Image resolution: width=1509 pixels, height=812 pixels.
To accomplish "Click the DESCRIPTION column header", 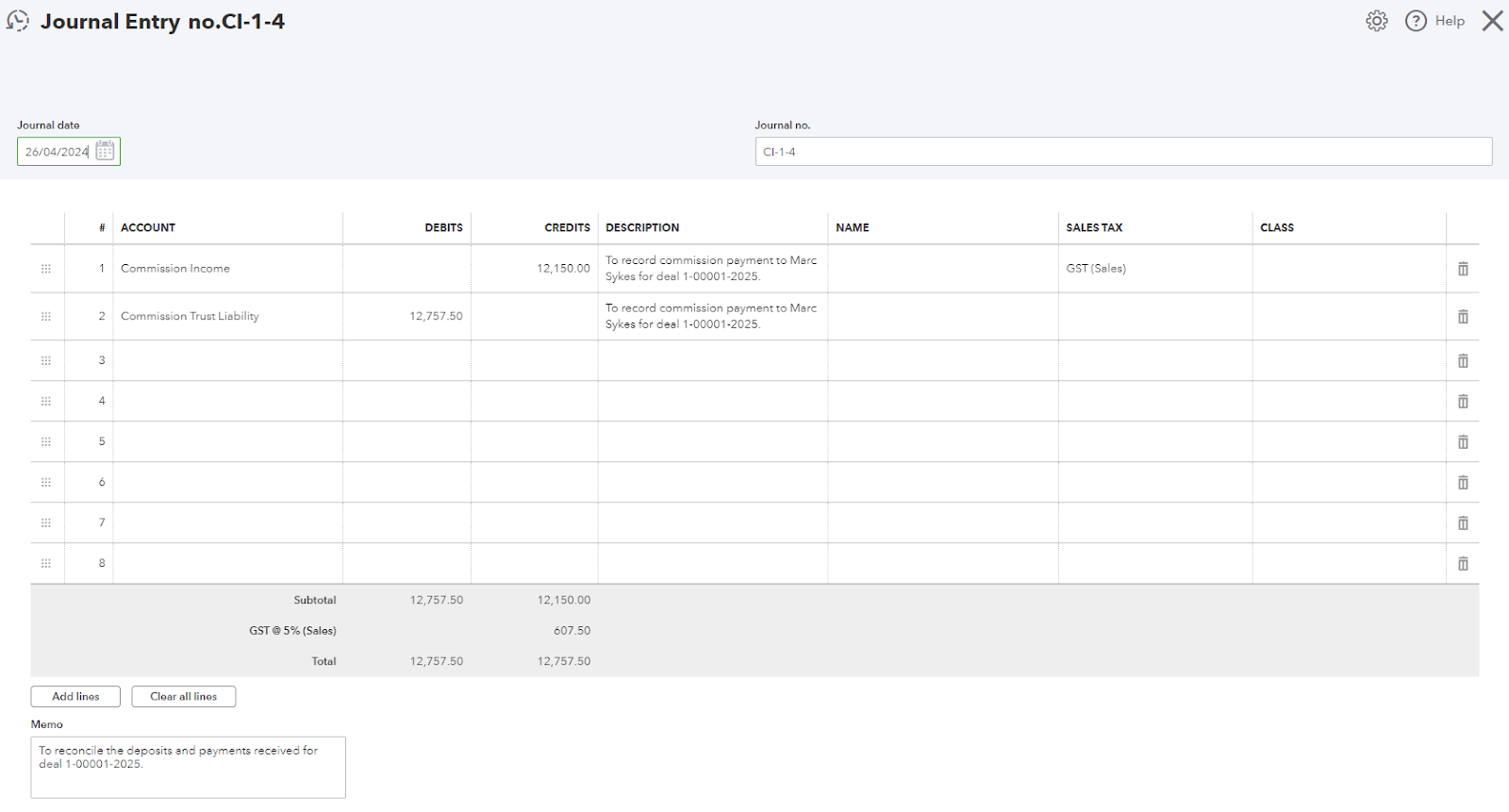I will pyautogui.click(x=642, y=228).
